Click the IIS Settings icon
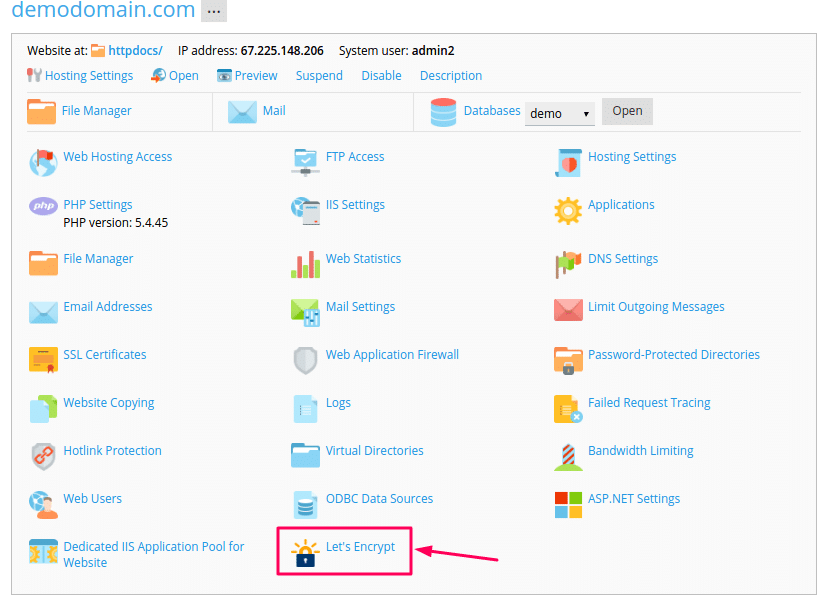 [306, 210]
